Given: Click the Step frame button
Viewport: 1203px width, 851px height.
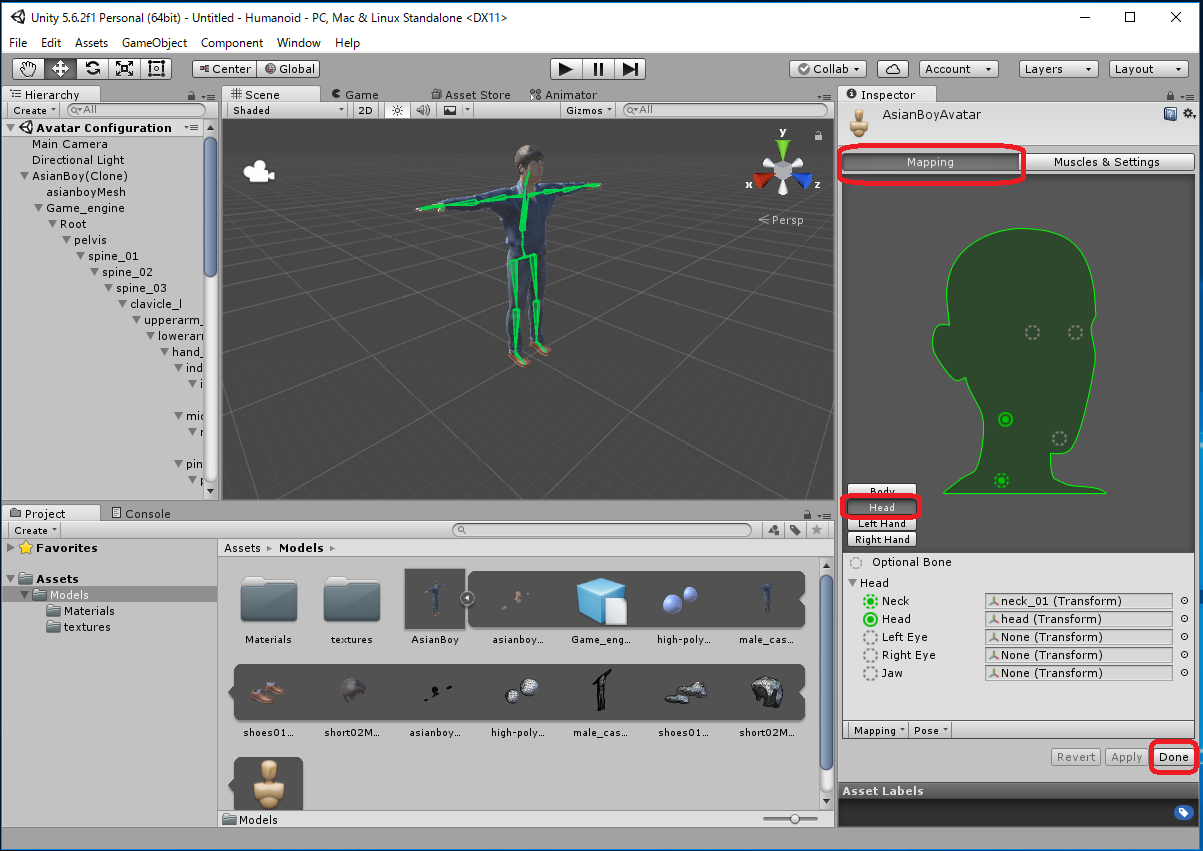Looking at the screenshot, I should coord(630,69).
